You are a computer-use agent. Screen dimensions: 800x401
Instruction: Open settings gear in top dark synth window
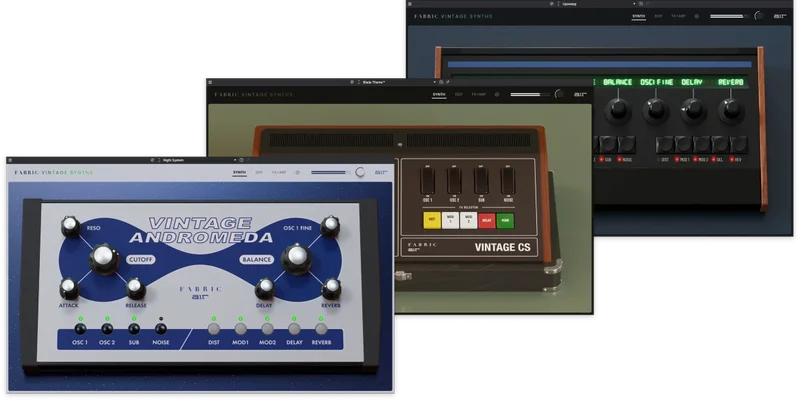click(696, 16)
